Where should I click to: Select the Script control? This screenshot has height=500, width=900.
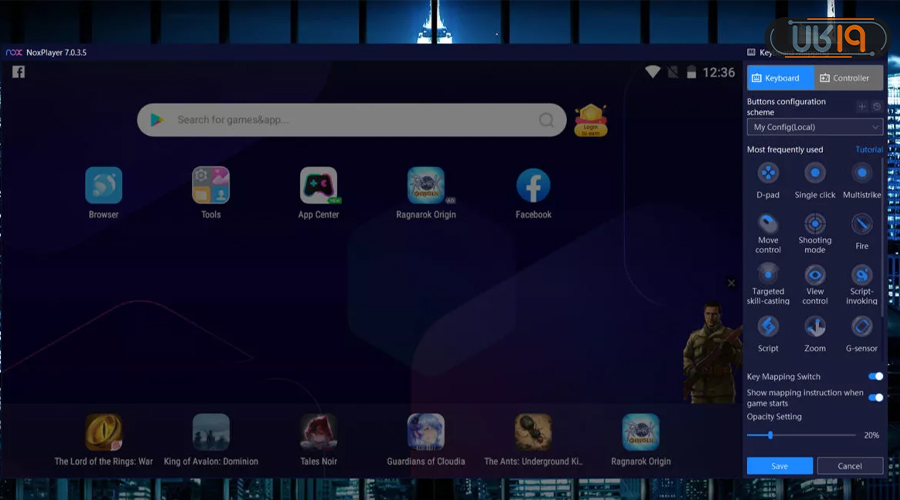coord(768,327)
